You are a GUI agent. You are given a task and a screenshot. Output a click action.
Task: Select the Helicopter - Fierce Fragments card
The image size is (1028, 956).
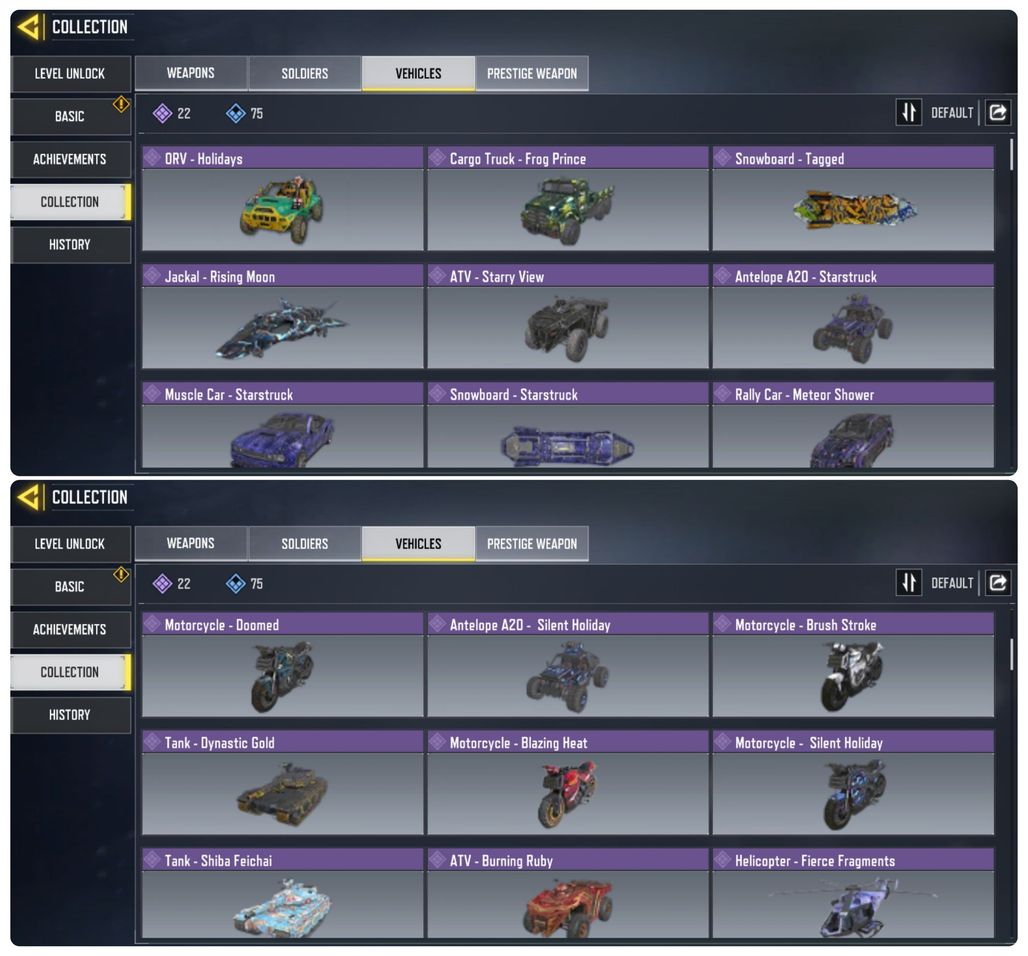tap(853, 893)
